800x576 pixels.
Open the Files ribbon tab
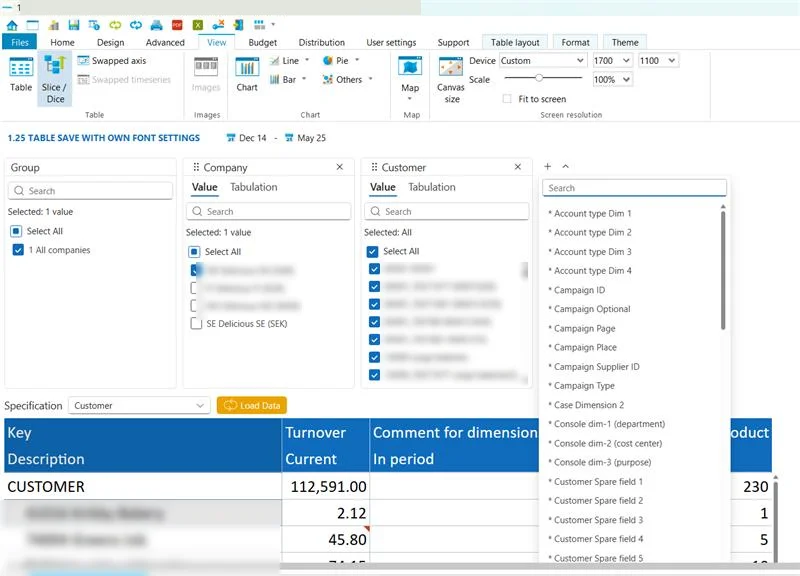tap(20, 42)
